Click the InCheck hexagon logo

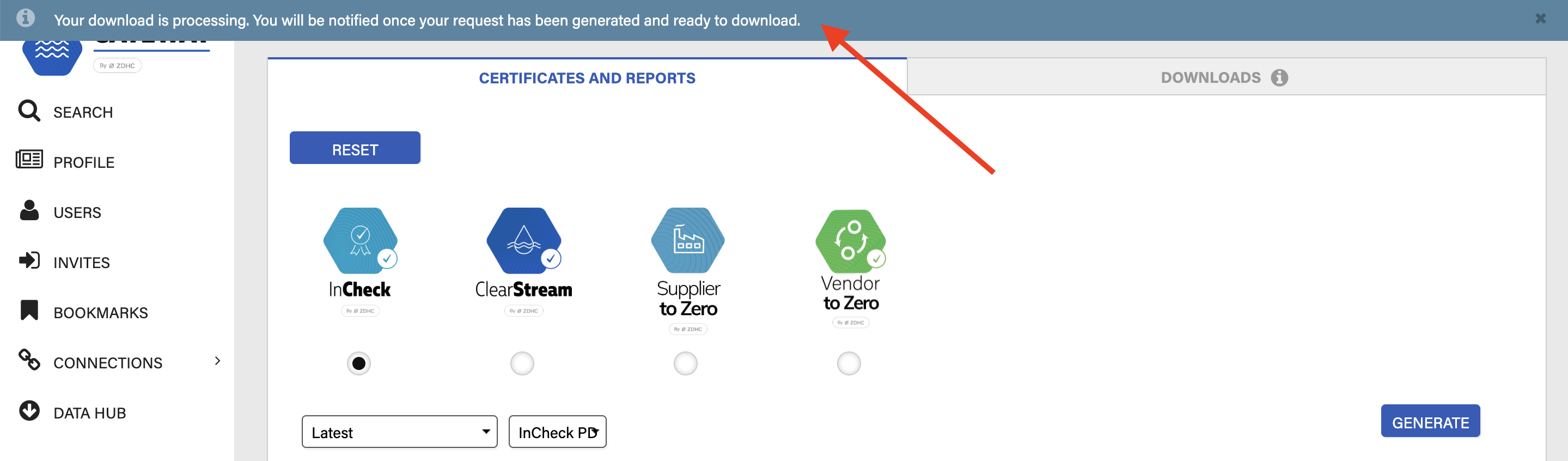point(360,241)
